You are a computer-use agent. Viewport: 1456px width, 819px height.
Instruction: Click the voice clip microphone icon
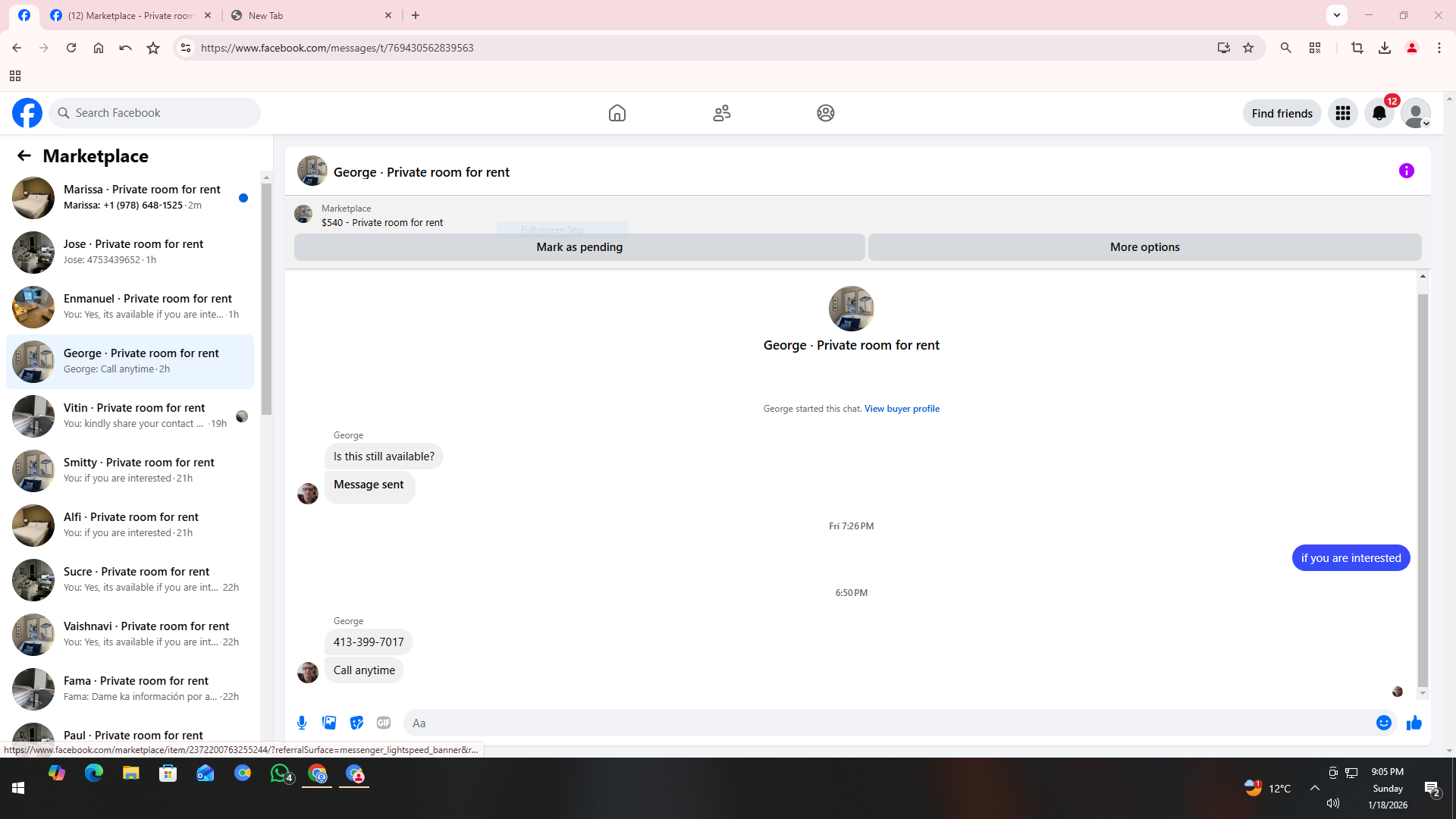coord(302,723)
